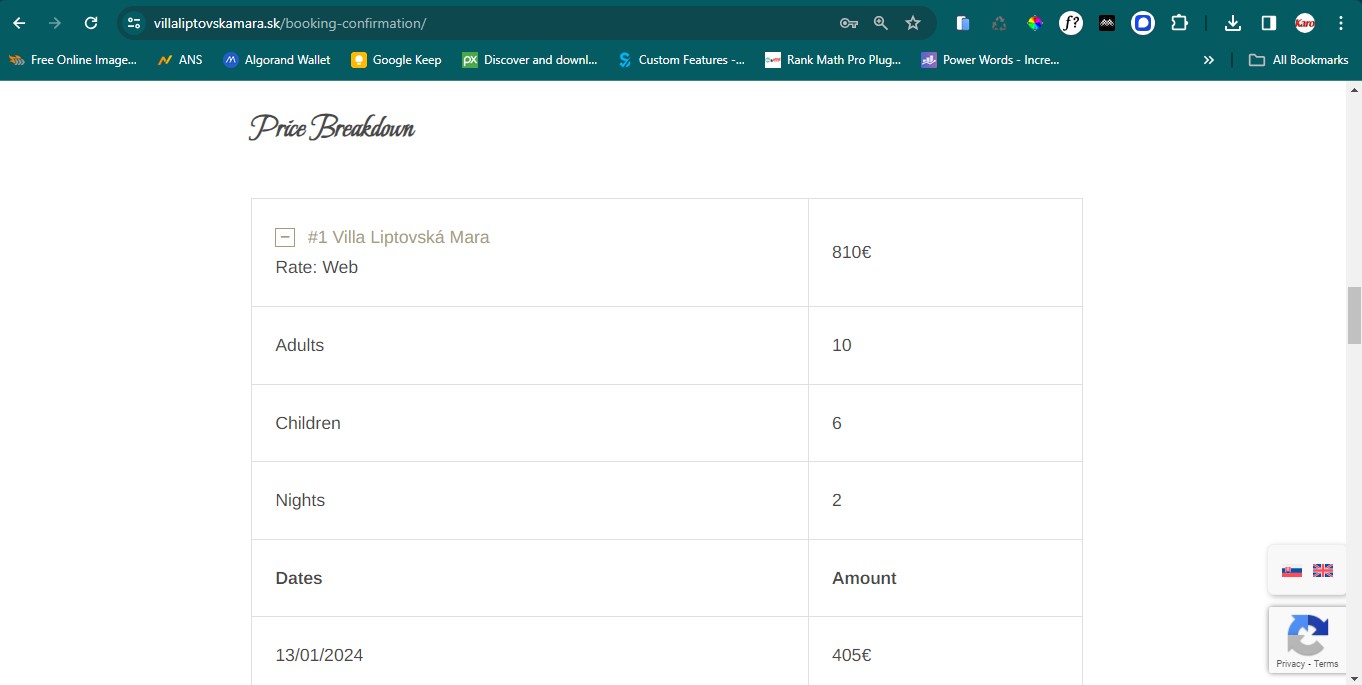Bookmark this page with the star icon
The width and height of the screenshot is (1362, 685).
(912, 23)
